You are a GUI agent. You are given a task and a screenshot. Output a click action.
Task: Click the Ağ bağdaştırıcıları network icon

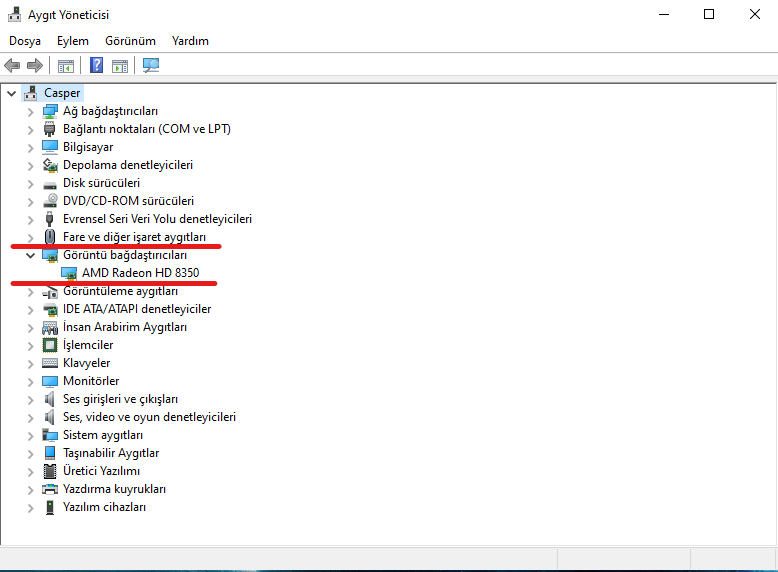pyautogui.click(x=50, y=111)
